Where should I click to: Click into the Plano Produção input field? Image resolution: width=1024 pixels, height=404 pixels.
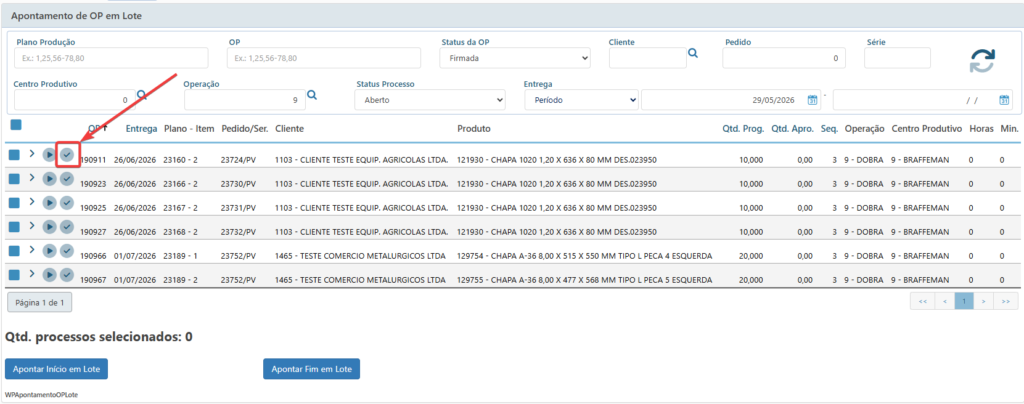pyautogui.click(x=111, y=58)
